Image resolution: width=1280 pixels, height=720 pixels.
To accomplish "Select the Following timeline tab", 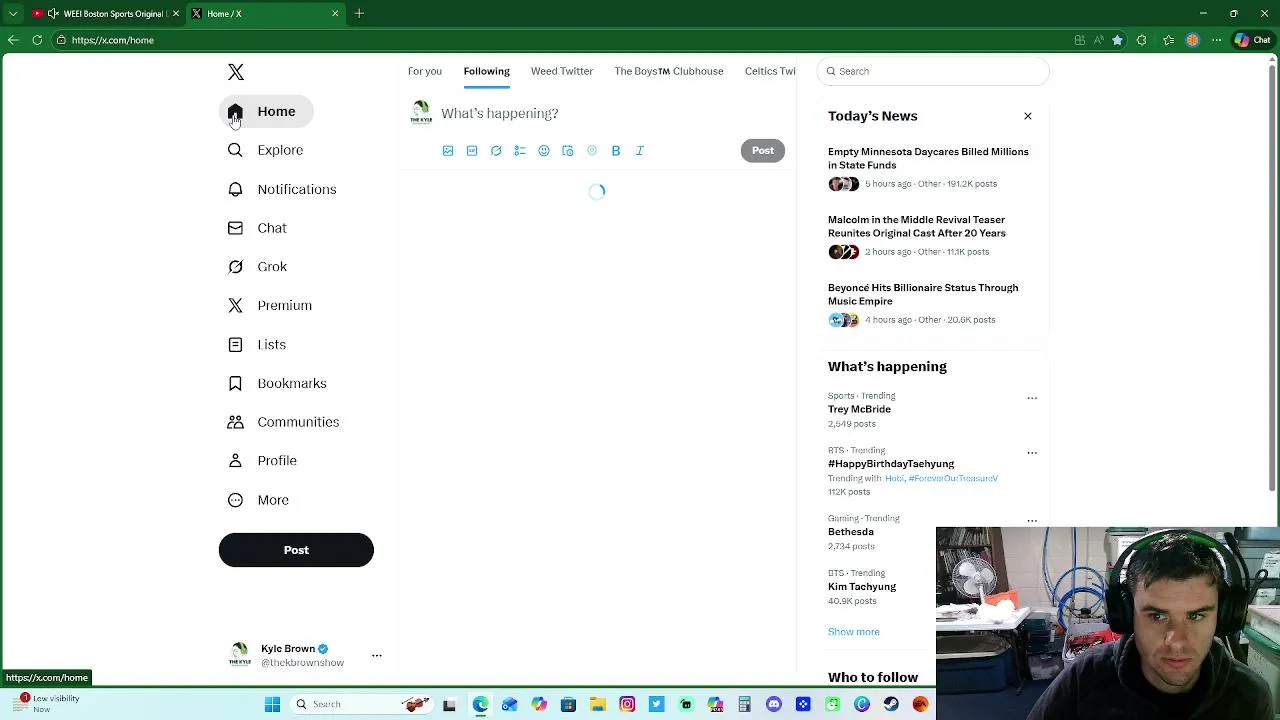I will click(x=486, y=71).
